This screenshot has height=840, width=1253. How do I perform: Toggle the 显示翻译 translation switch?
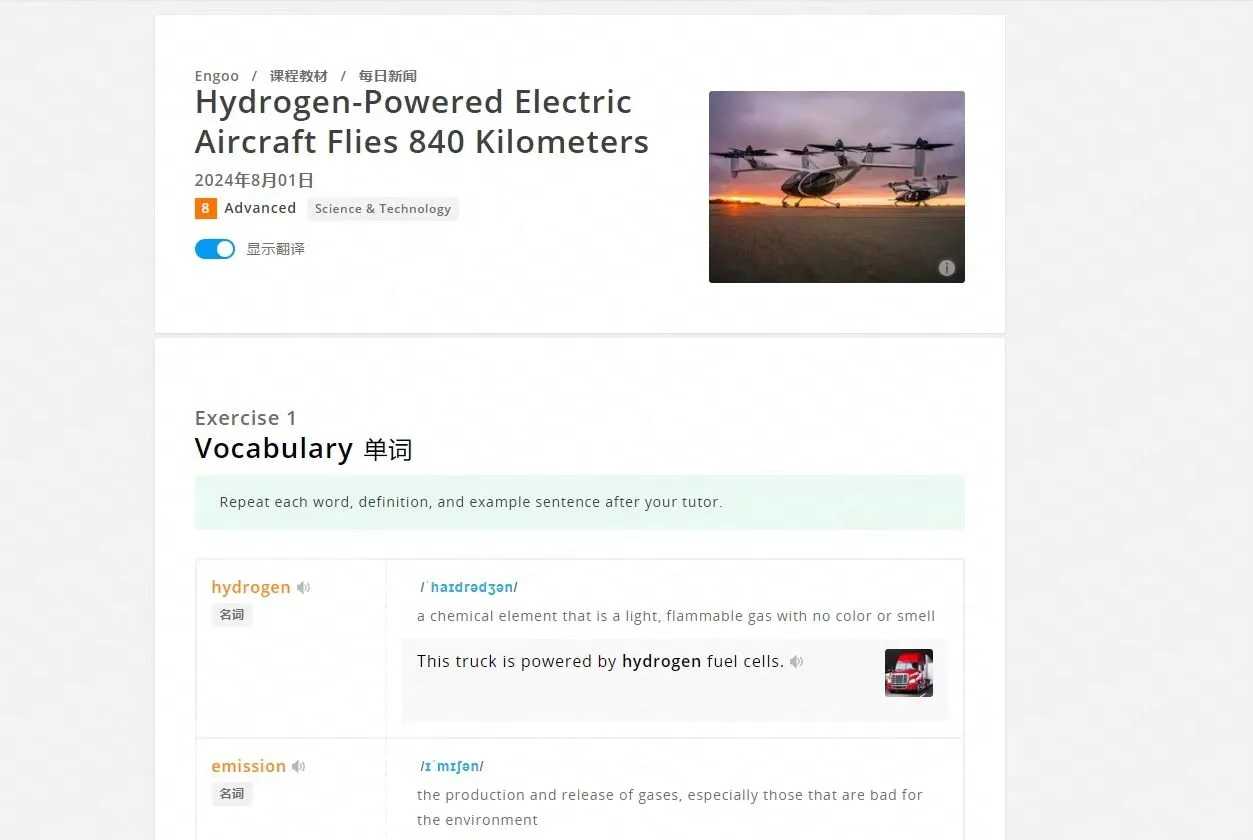click(x=215, y=249)
